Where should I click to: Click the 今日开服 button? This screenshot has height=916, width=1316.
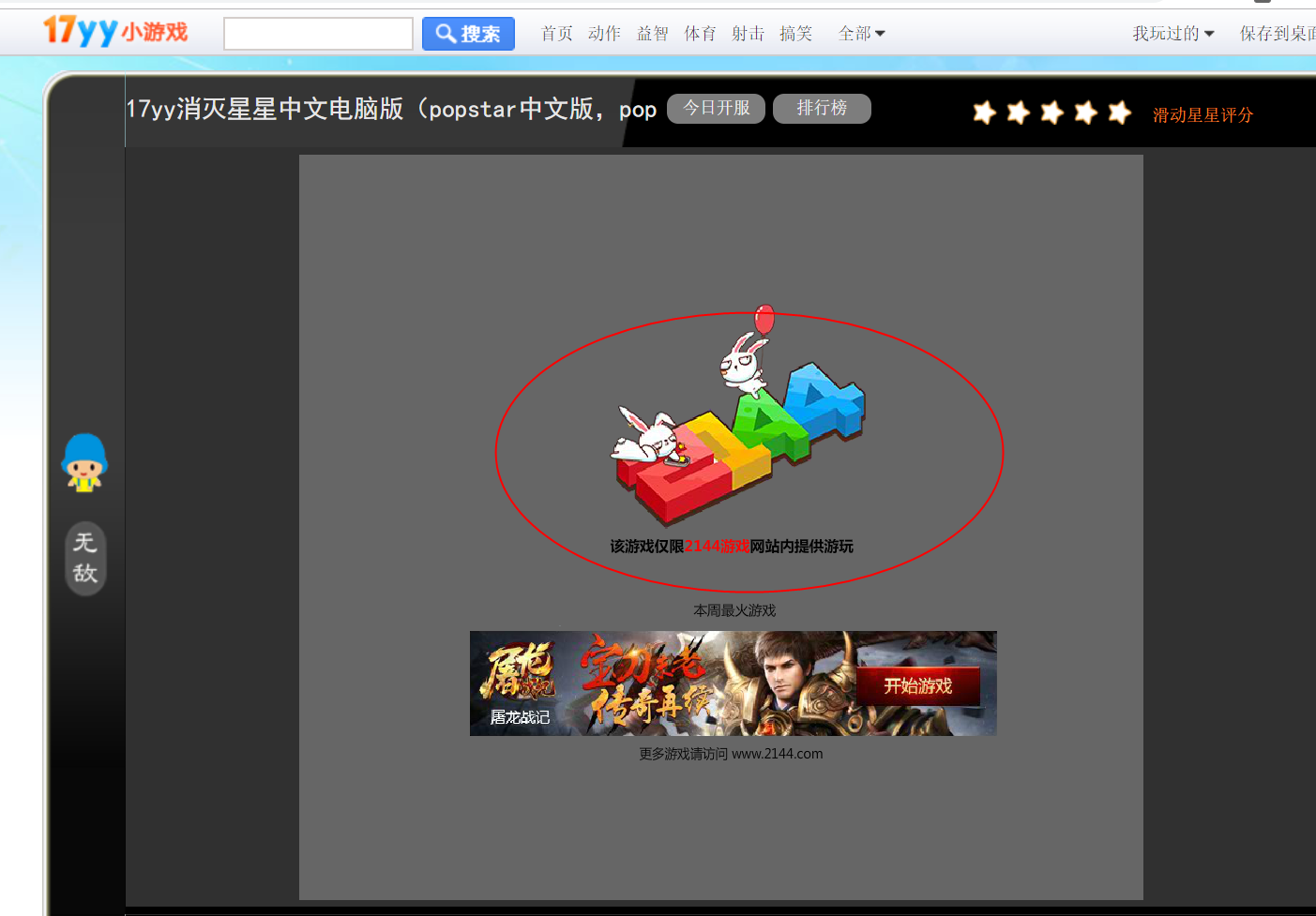717,109
